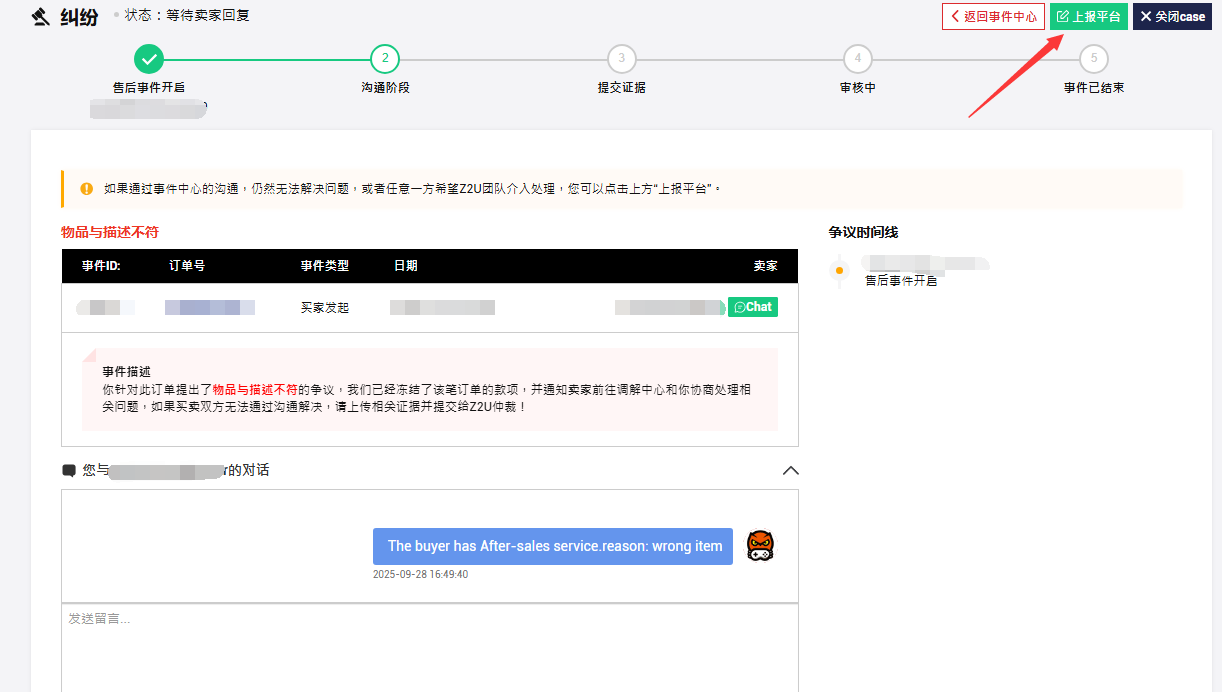Open Chat with the seller
The width and height of the screenshot is (1222, 692).
753,307
